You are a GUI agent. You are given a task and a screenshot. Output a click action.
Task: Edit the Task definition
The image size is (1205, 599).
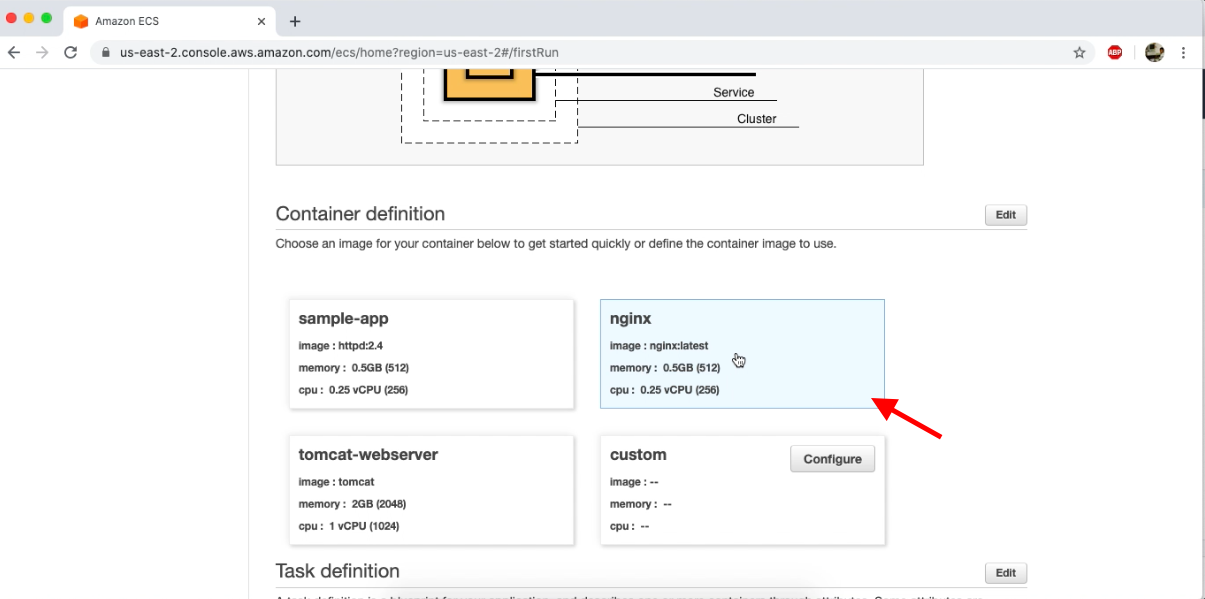[1005, 572]
